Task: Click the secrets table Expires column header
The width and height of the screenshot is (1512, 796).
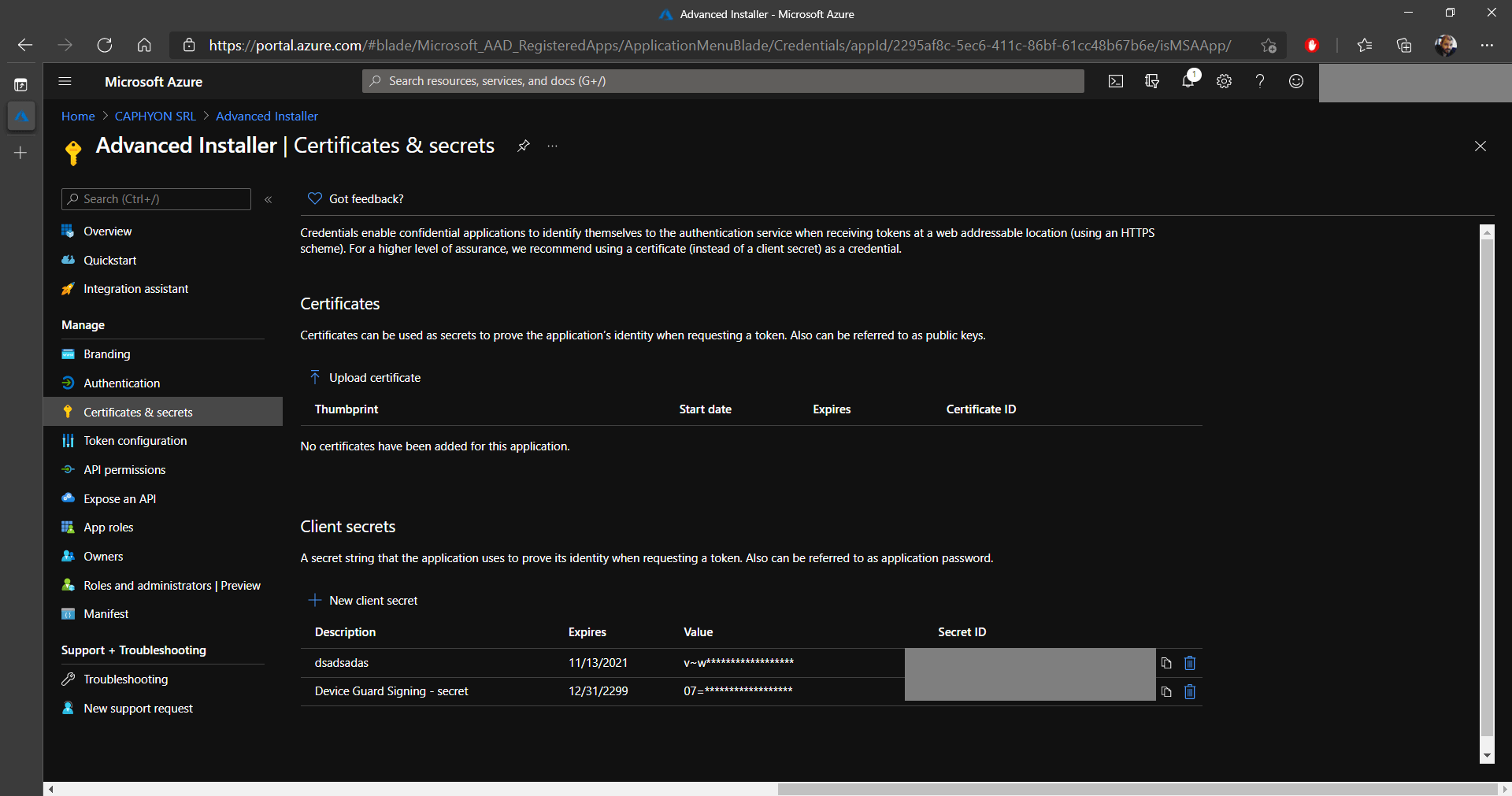Action: pyautogui.click(x=587, y=632)
